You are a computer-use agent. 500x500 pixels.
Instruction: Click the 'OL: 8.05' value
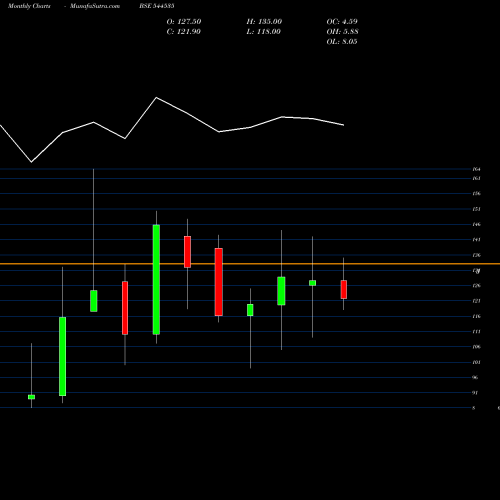click(342, 42)
